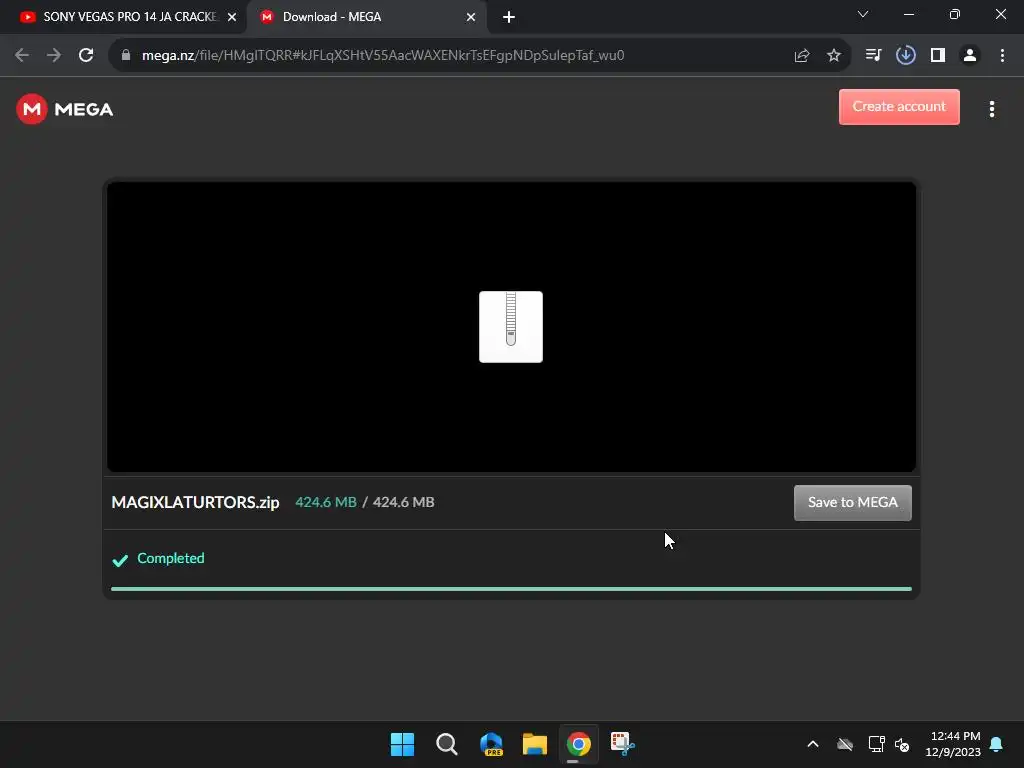Click the green download progress bar

point(511,588)
